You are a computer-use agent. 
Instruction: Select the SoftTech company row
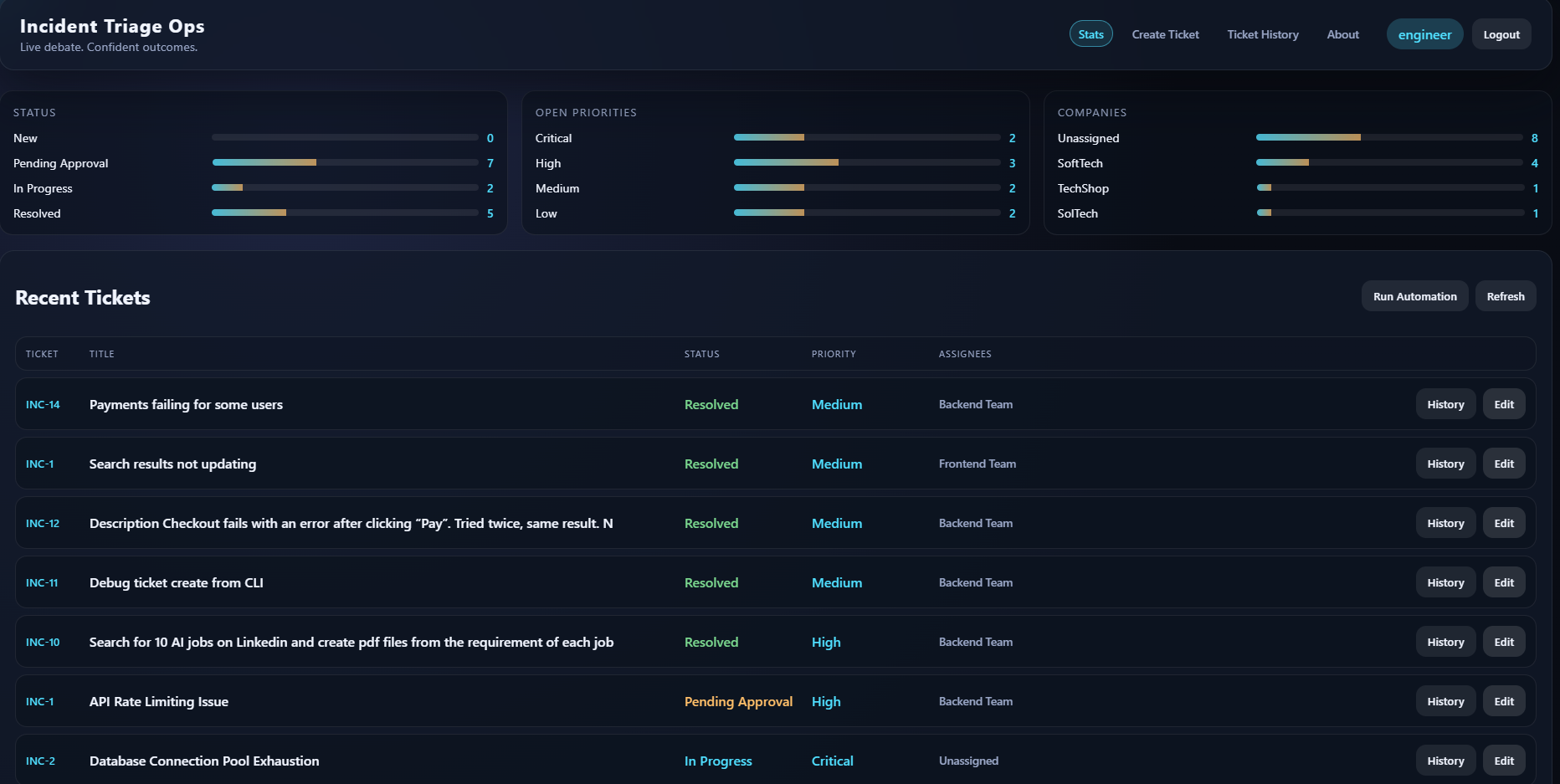[x=1297, y=163]
